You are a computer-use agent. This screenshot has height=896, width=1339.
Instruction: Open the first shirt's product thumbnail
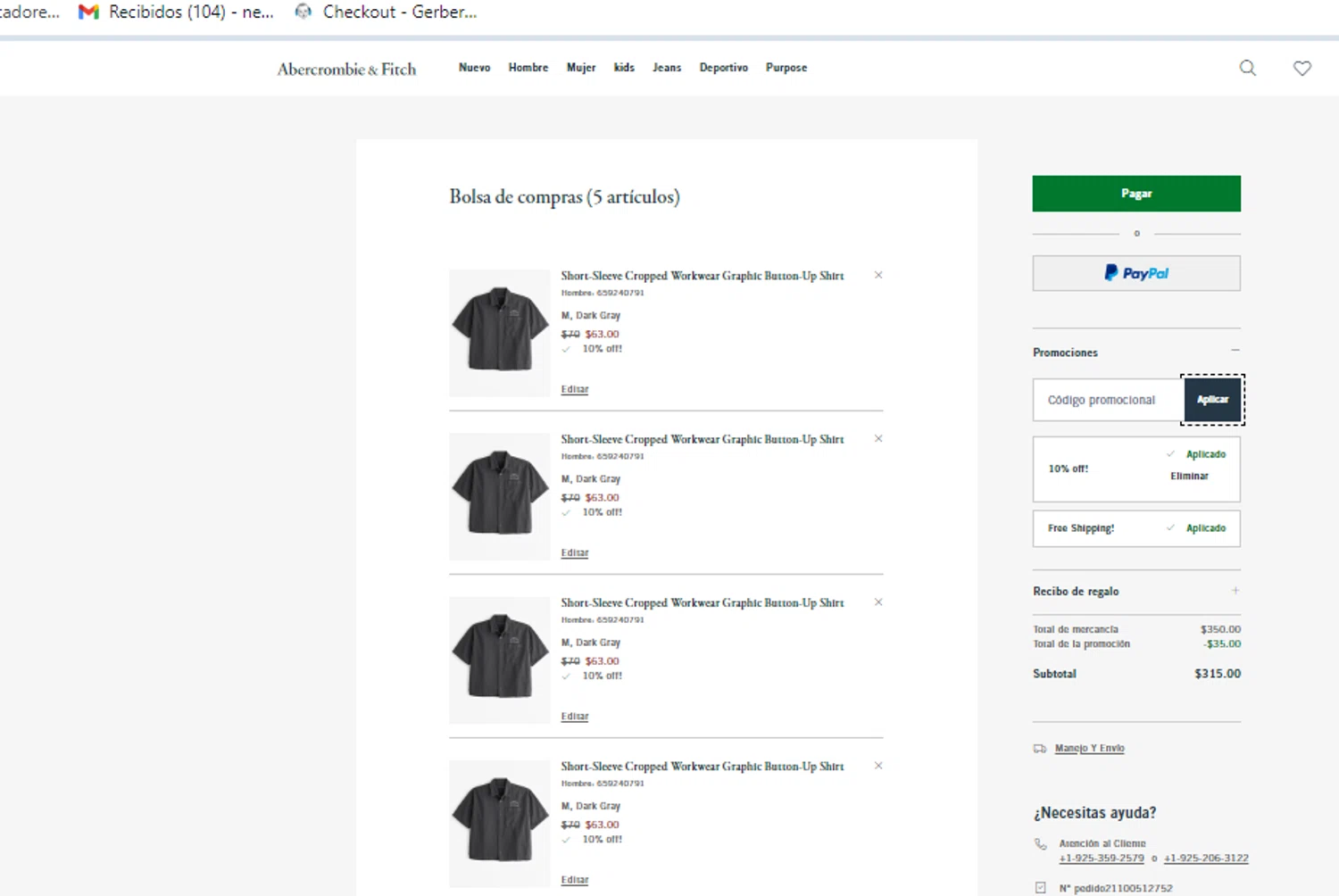[x=500, y=333]
